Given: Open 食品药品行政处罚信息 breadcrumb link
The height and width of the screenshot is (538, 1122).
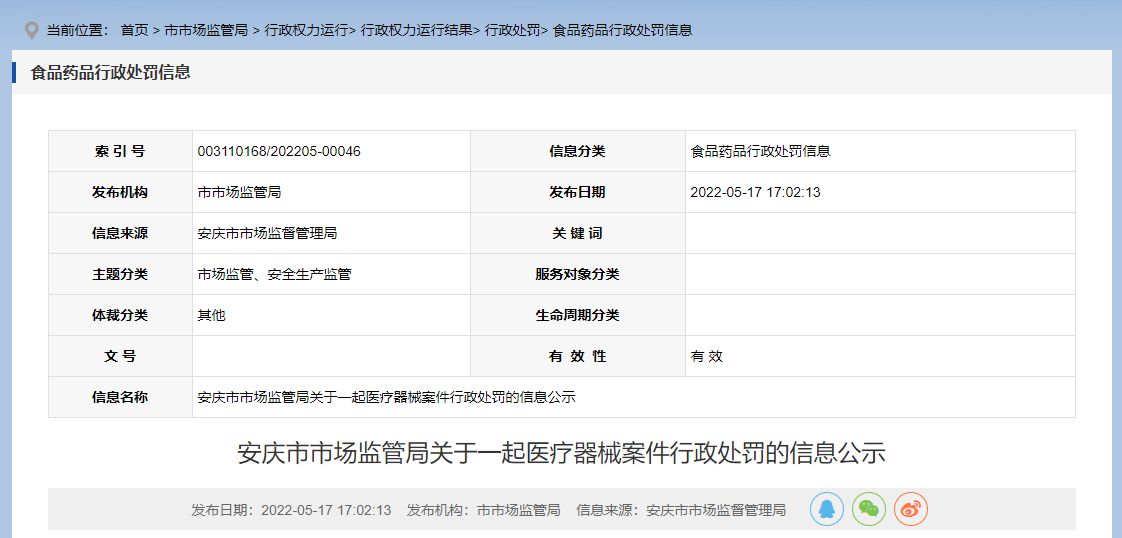Looking at the screenshot, I should click(x=623, y=31).
